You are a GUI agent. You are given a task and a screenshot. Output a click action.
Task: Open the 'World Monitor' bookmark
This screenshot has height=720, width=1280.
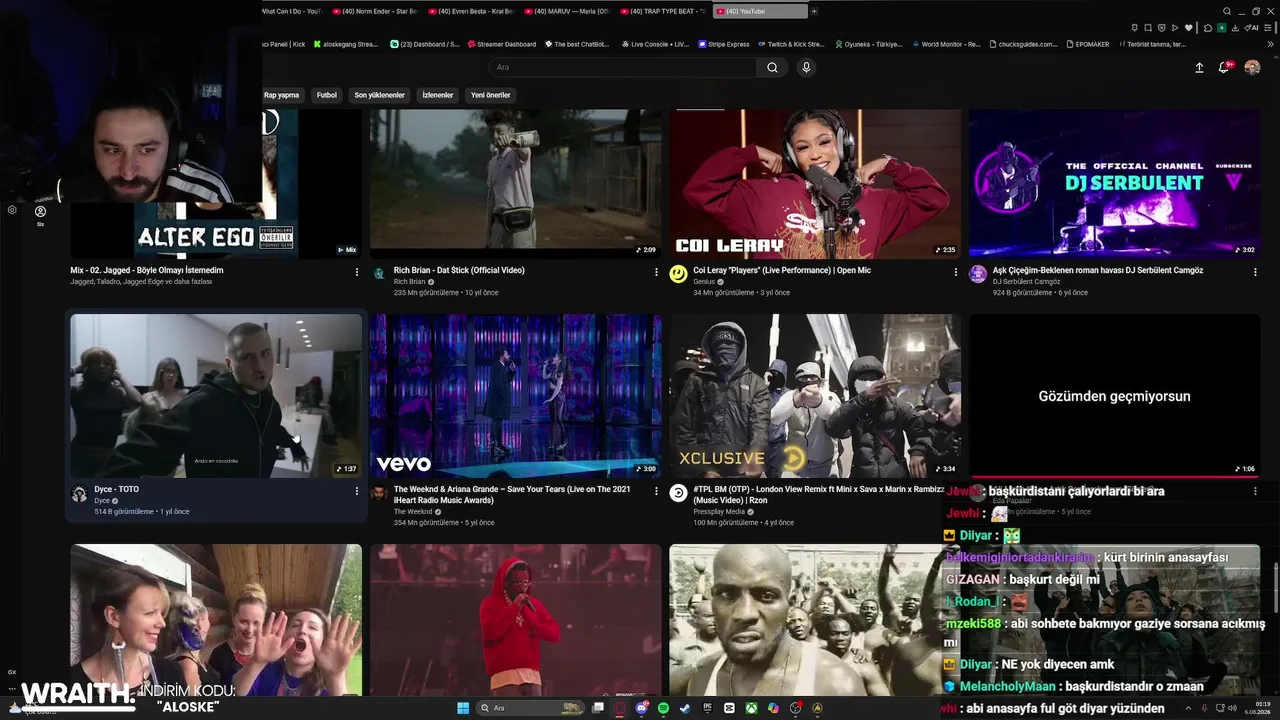point(945,44)
